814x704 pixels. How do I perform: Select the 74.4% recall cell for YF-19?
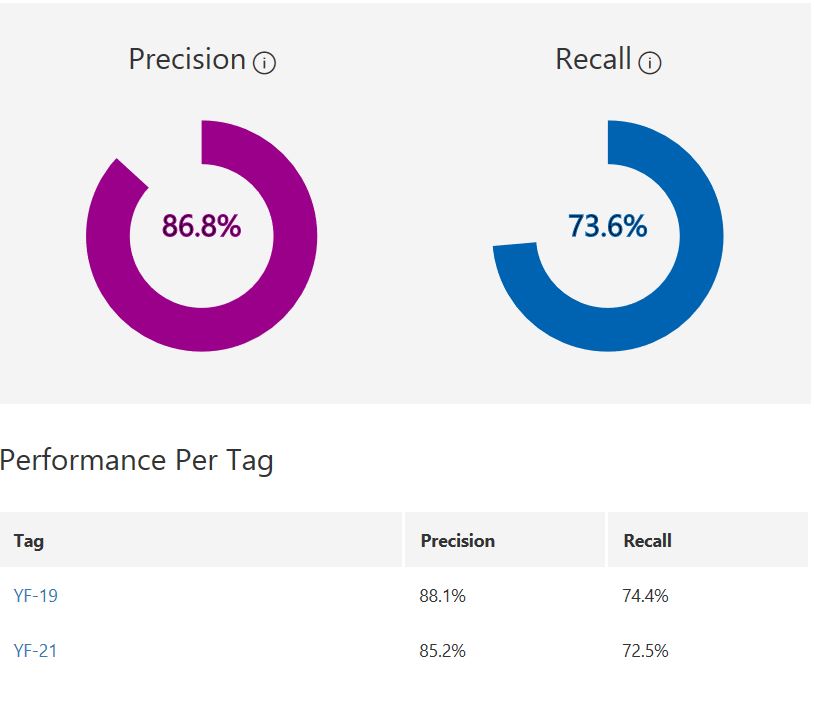(x=645, y=596)
